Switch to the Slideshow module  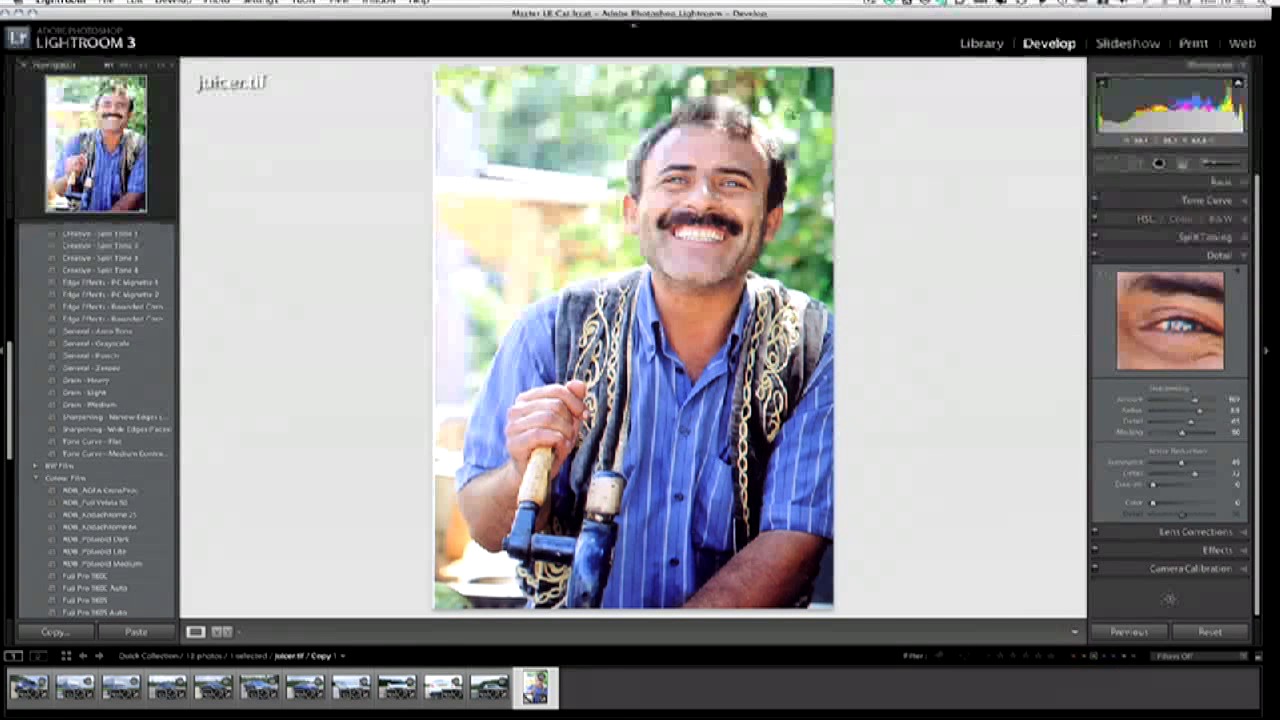pyautogui.click(x=1127, y=43)
